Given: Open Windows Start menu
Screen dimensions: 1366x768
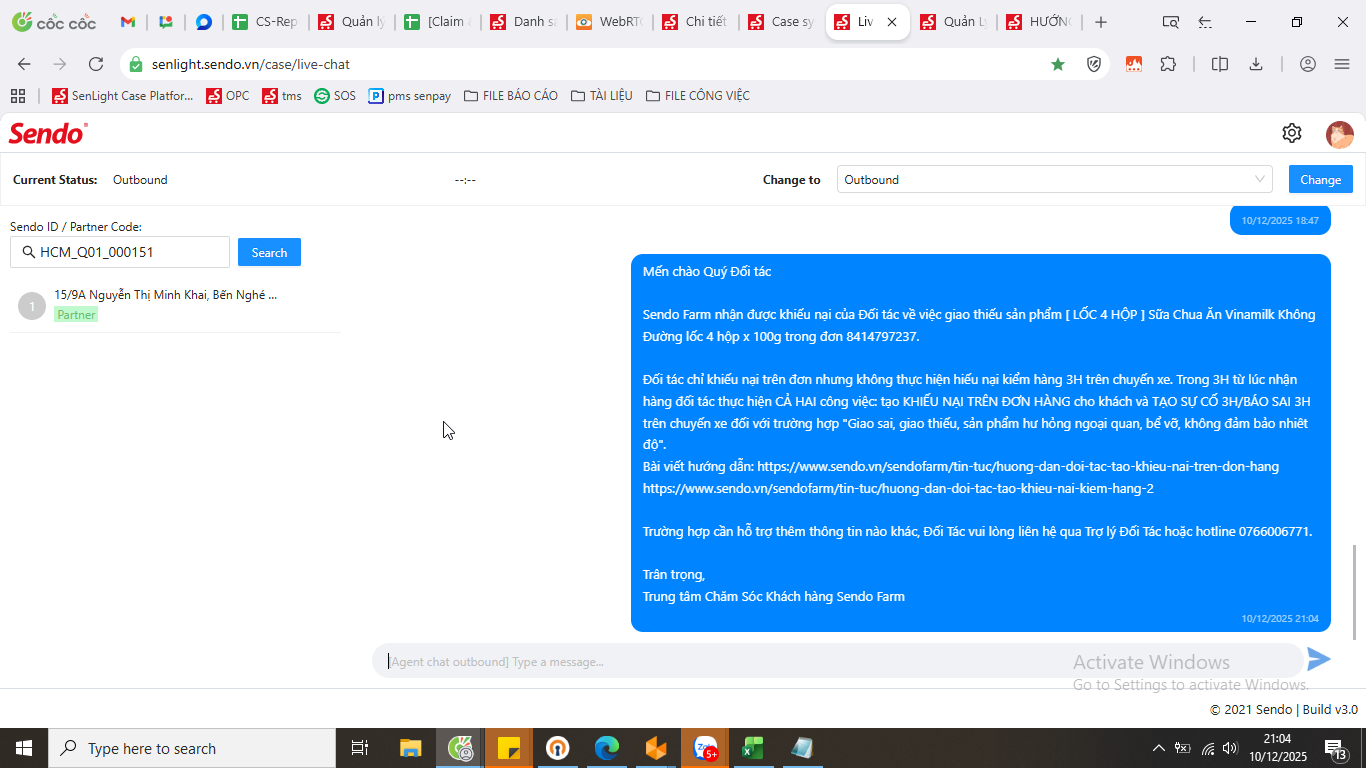Looking at the screenshot, I should pyautogui.click(x=24, y=748).
